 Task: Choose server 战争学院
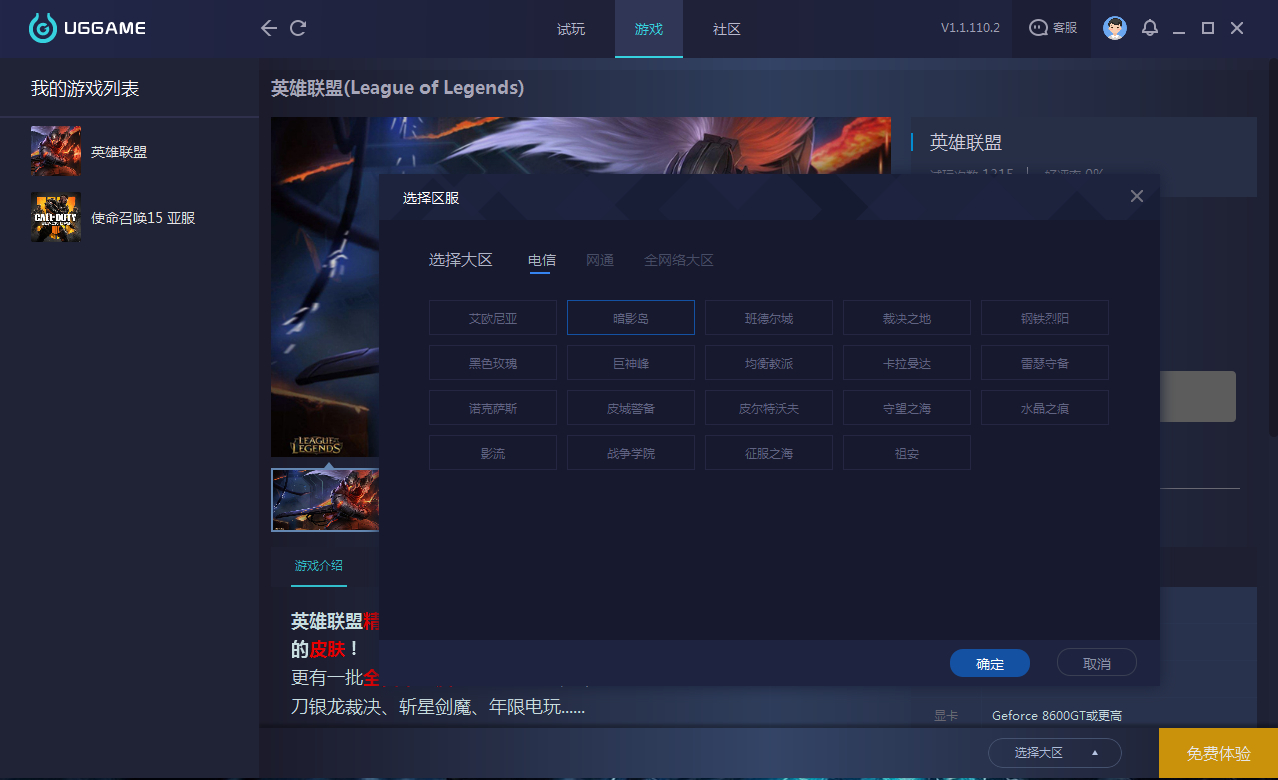click(x=631, y=453)
